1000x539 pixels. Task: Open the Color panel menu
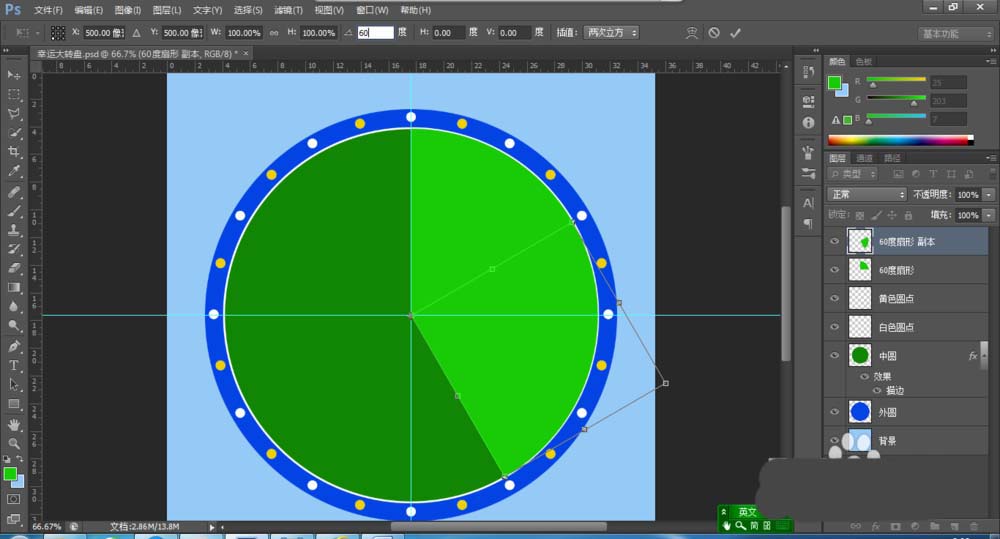[x=990, y=61]
